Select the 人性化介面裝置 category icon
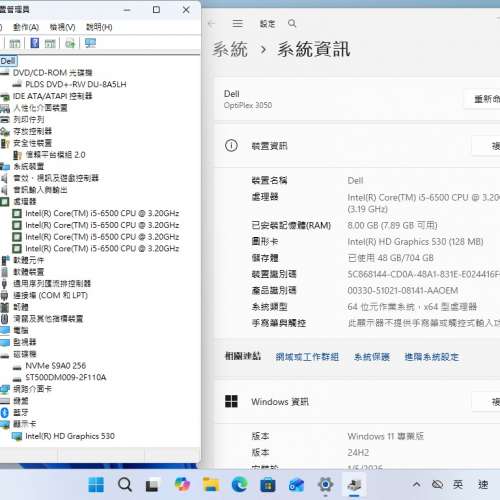 (x=5, y=108)
